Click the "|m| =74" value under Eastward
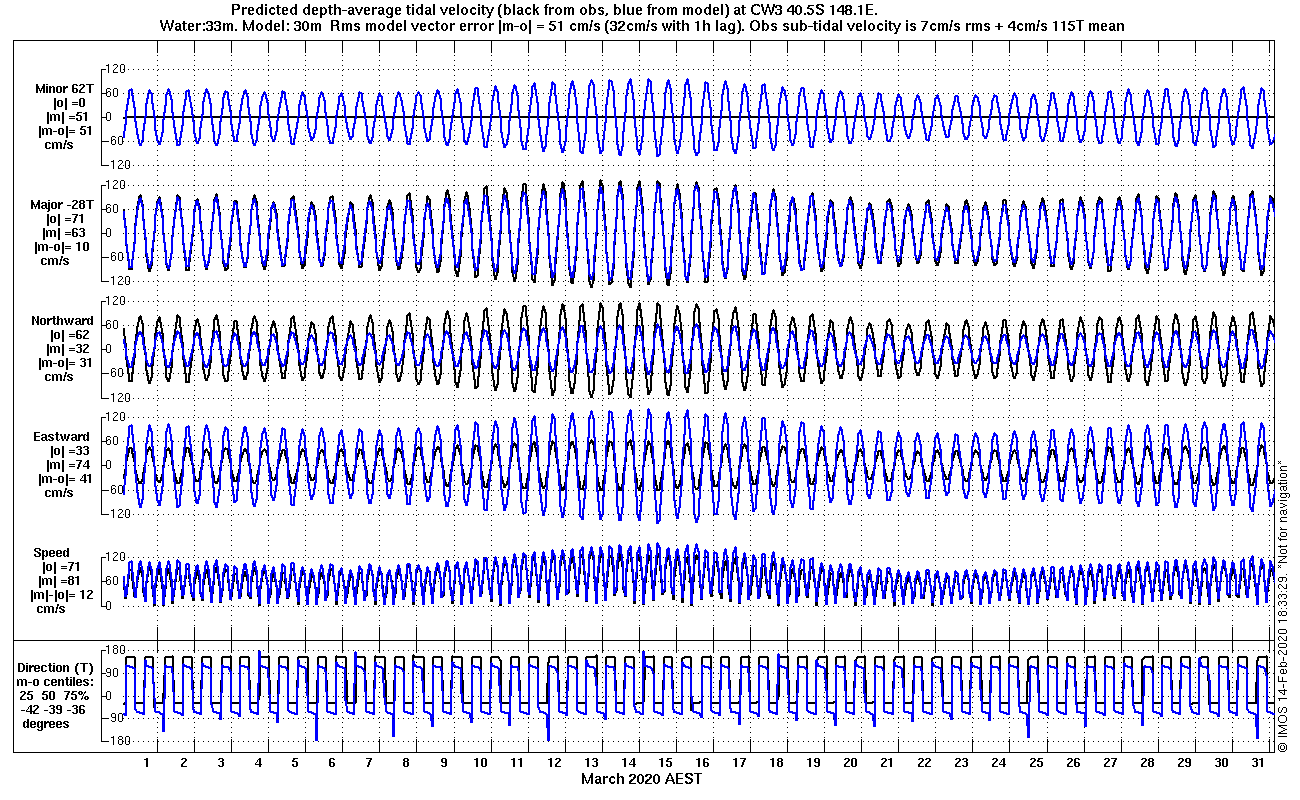Image resolution: width=1300 pixels, height=800 pixels. tap(69, 465)
